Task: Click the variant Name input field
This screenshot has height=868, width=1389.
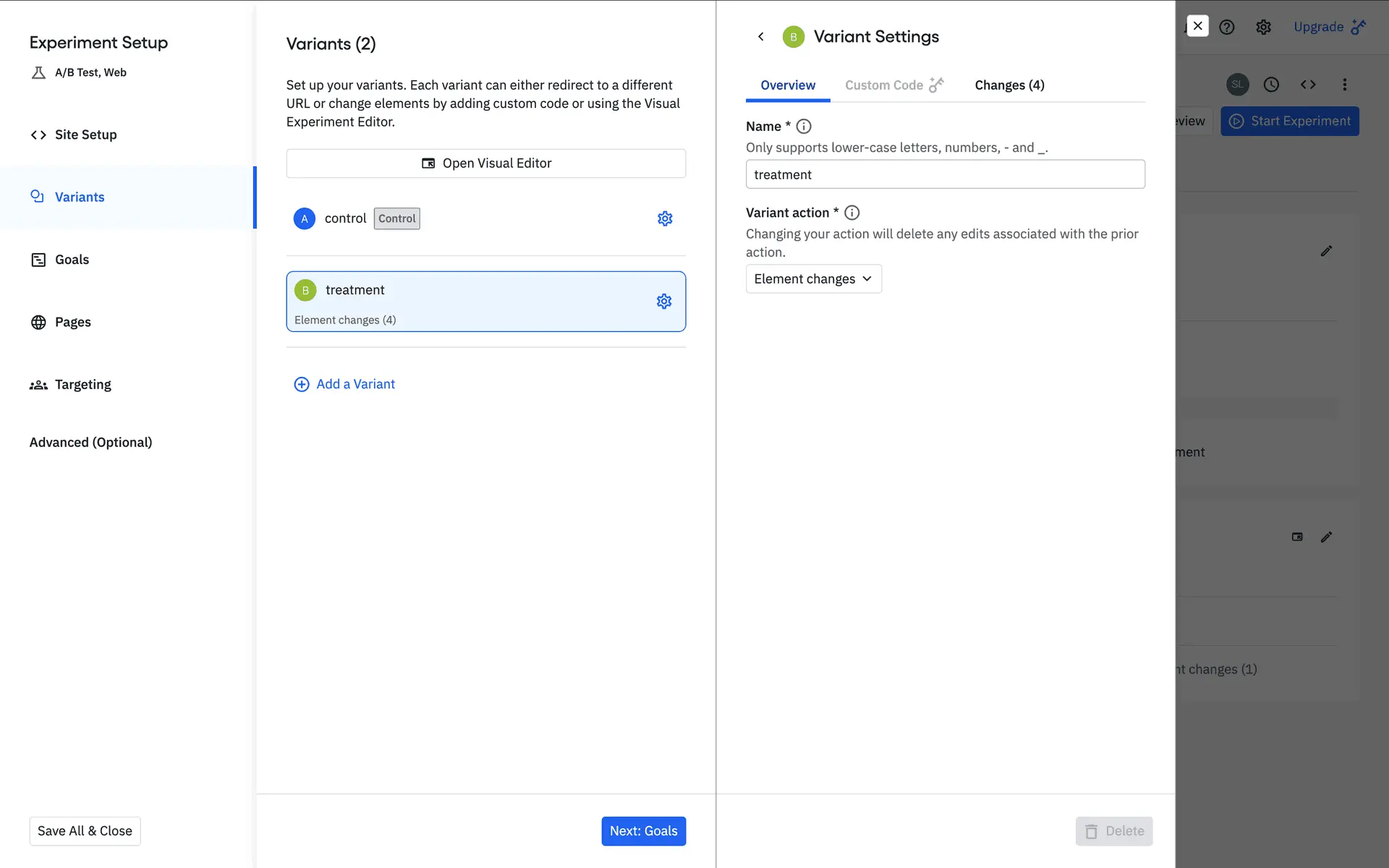Action: pos(944,174)
